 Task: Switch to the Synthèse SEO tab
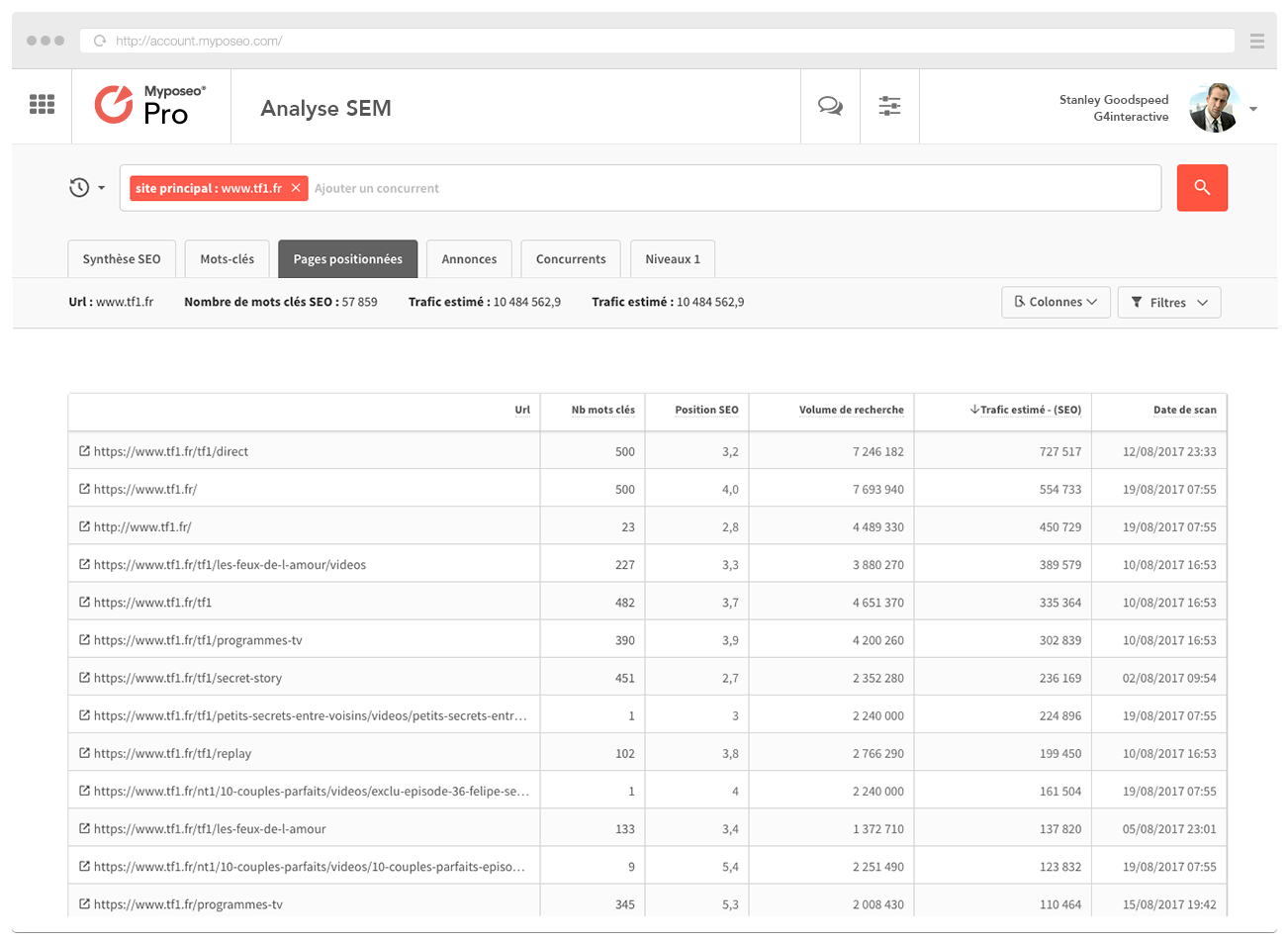(x=122, y=259)
